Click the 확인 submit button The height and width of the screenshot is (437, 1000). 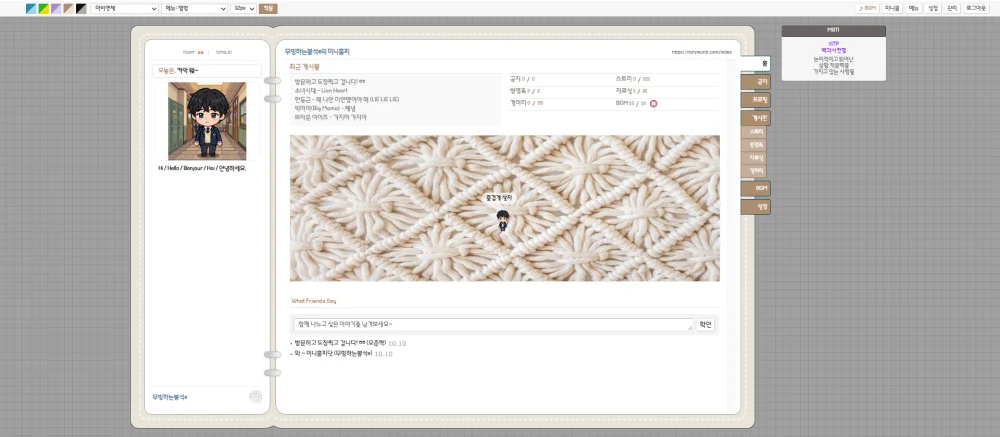(x=705, y=325)
